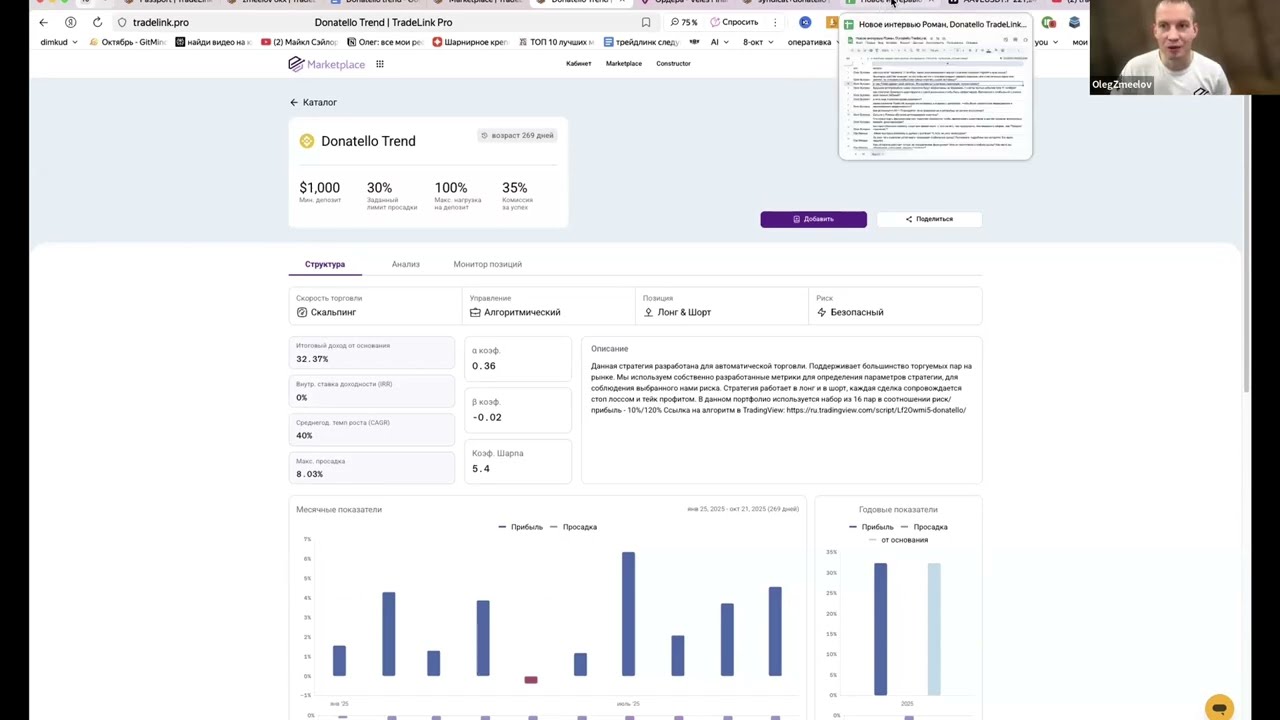Click the Лонг & Шорт position icon
This screenshot has height=720, width=1280.
(648, 312)
